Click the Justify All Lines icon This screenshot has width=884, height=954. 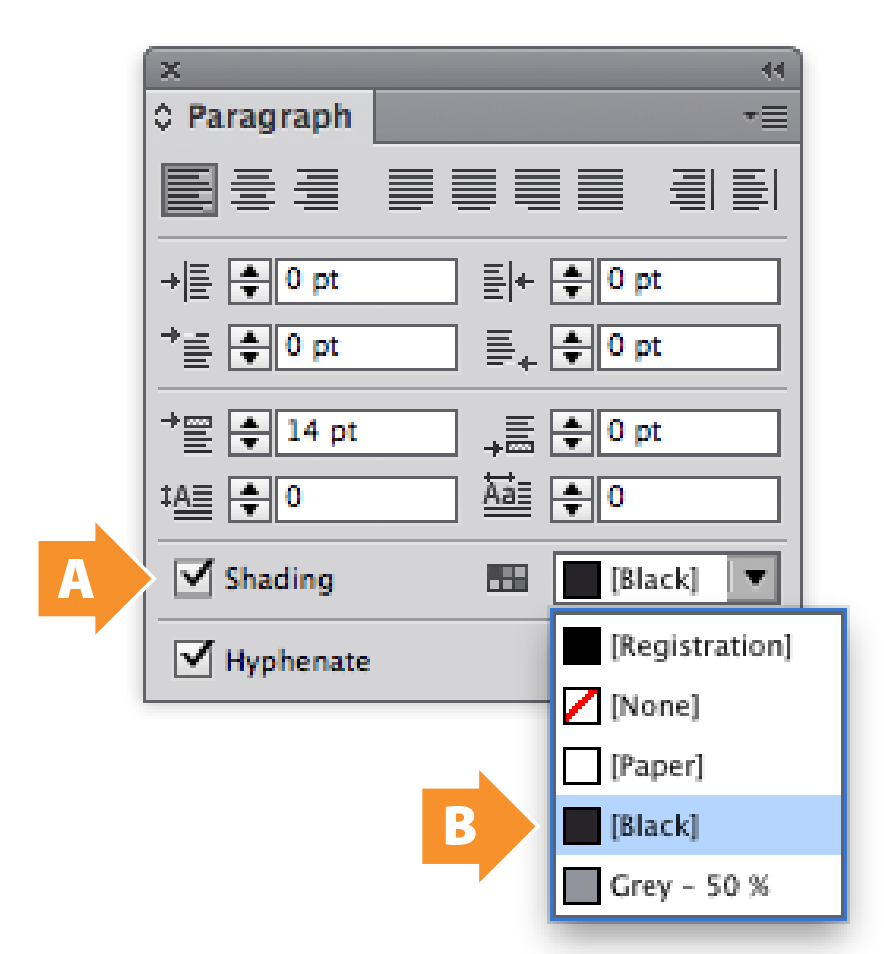coord(600,189)
